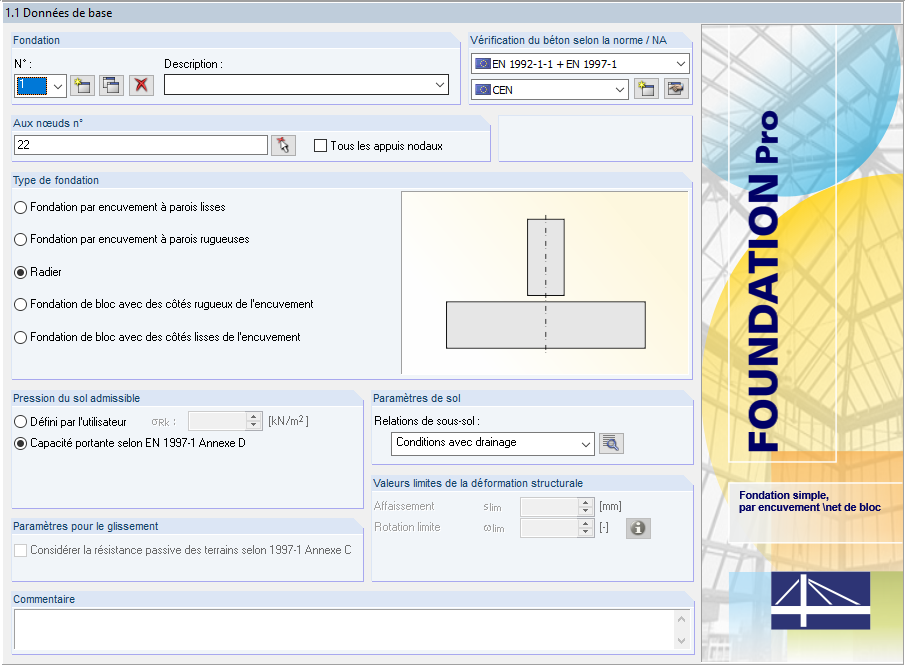Viewport: 906px width, 667px height.
Task: Expand the Description combo box
Action: click(440, 85)
